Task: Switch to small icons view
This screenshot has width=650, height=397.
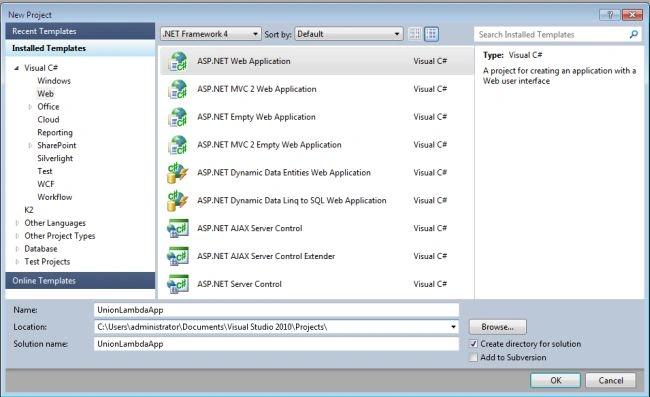Action: point(415,34)
